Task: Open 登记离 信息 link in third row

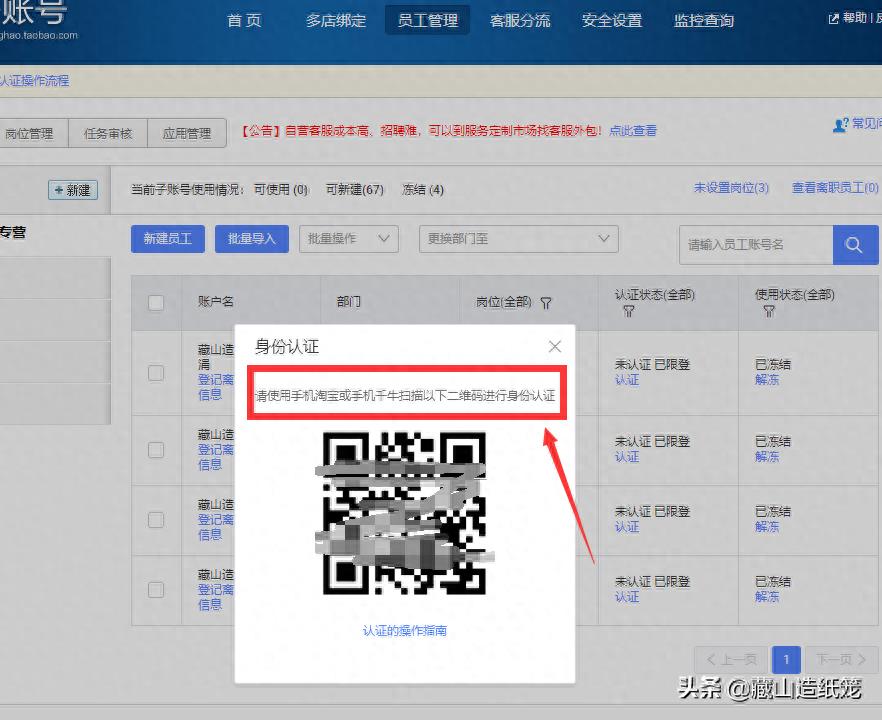Action: point(215,527)
